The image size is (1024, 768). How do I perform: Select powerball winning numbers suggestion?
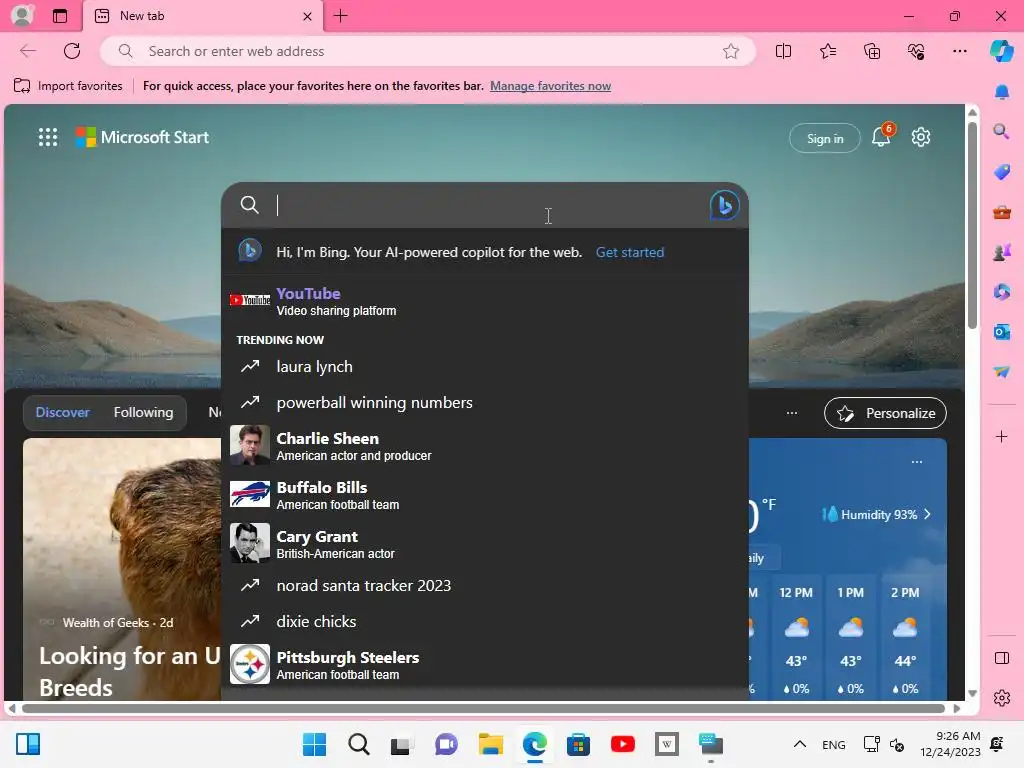click(485, 402)
